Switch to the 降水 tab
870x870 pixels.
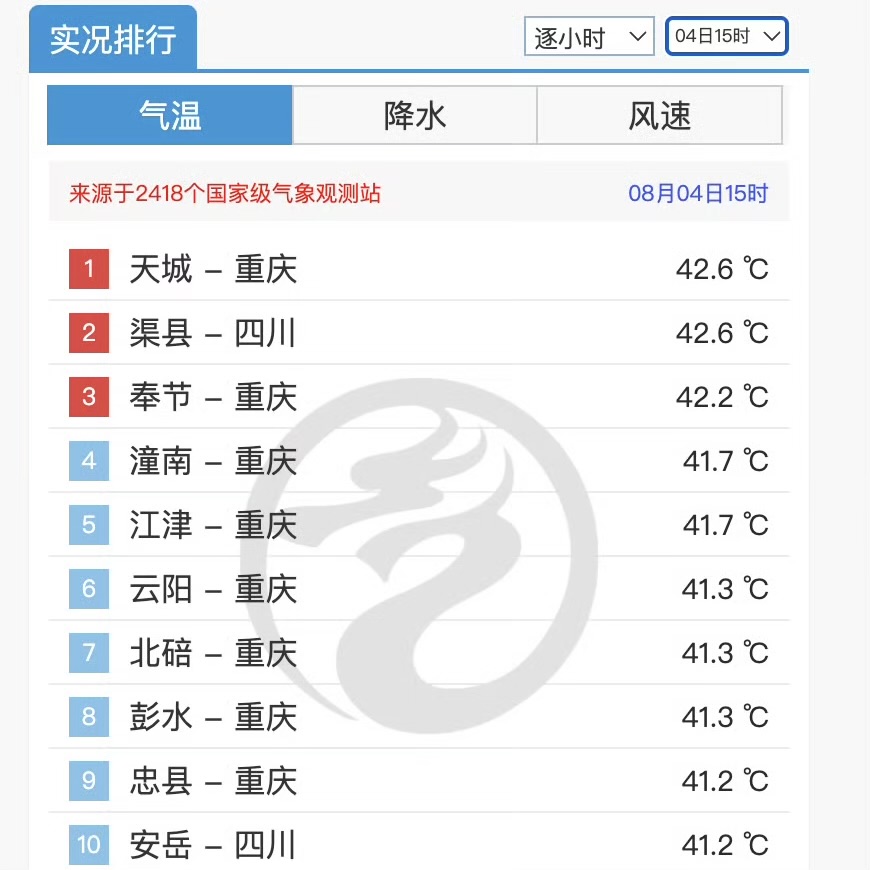coord(414,115)
